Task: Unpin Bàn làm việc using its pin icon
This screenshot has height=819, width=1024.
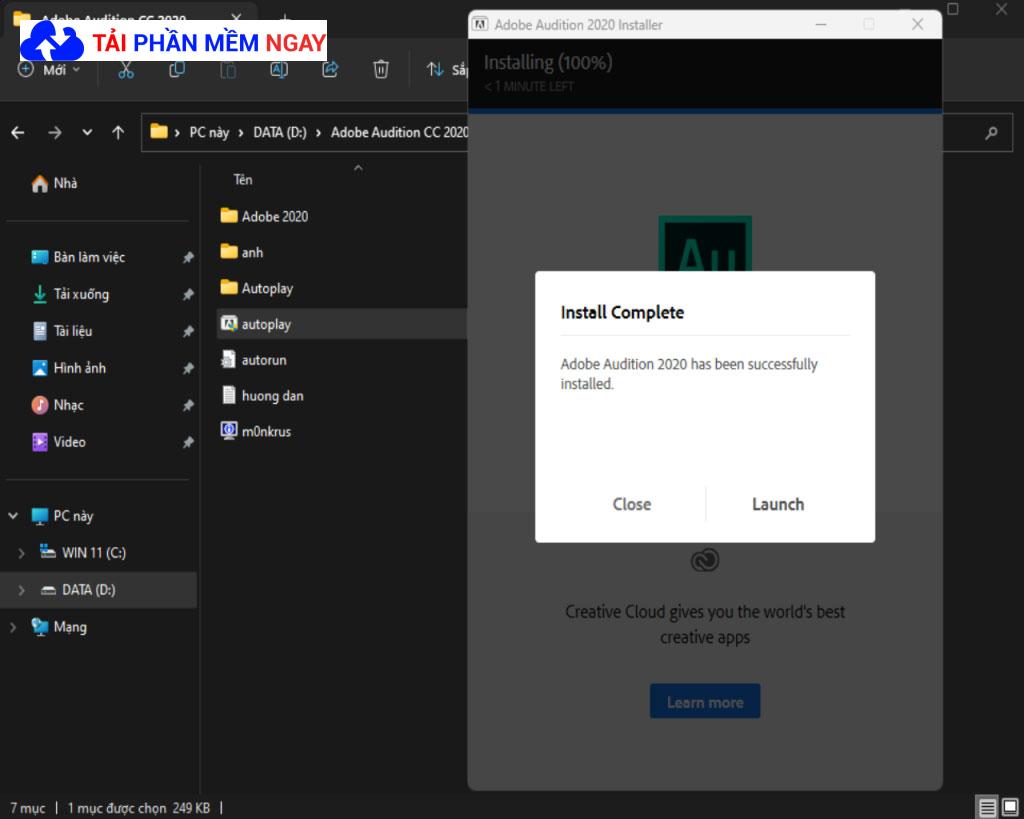Action: click(x=188, y=257)
